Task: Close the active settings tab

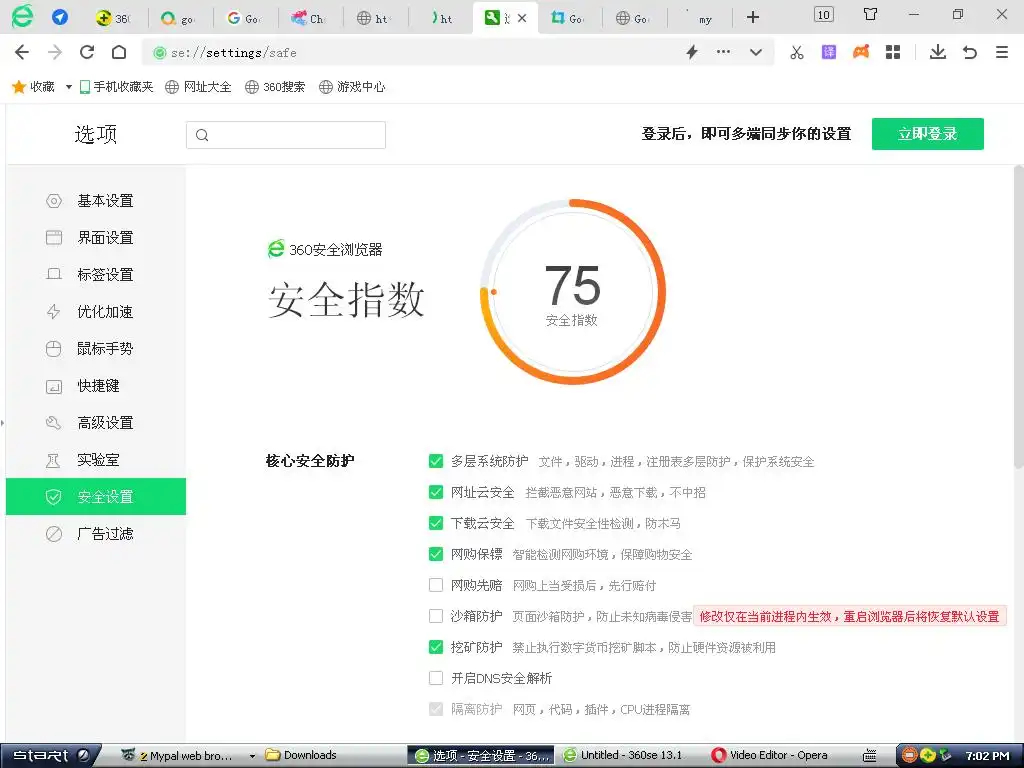Action: click(x=522, y=18)
